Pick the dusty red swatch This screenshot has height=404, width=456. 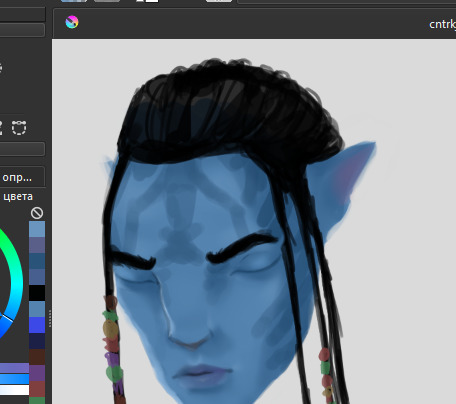pos(37,389)
